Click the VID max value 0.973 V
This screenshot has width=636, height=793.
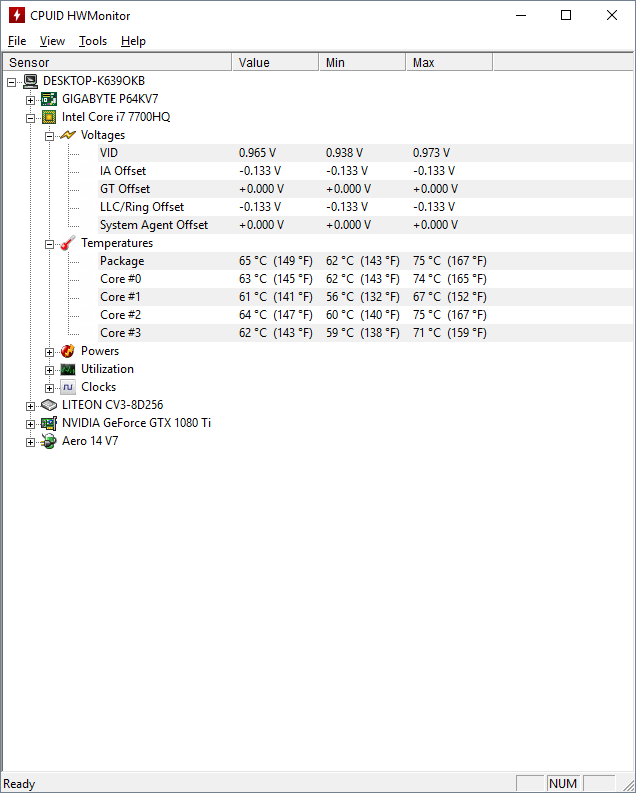tap(431, 153)
